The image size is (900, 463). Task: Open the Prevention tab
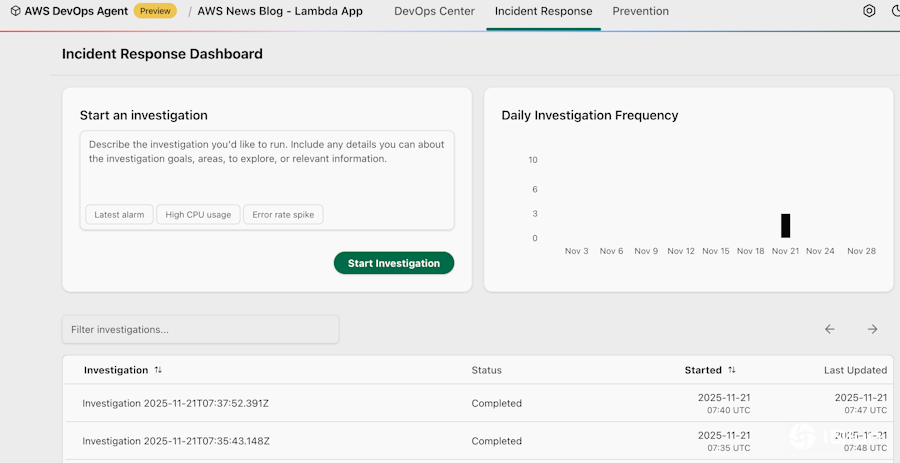[640, 11]
